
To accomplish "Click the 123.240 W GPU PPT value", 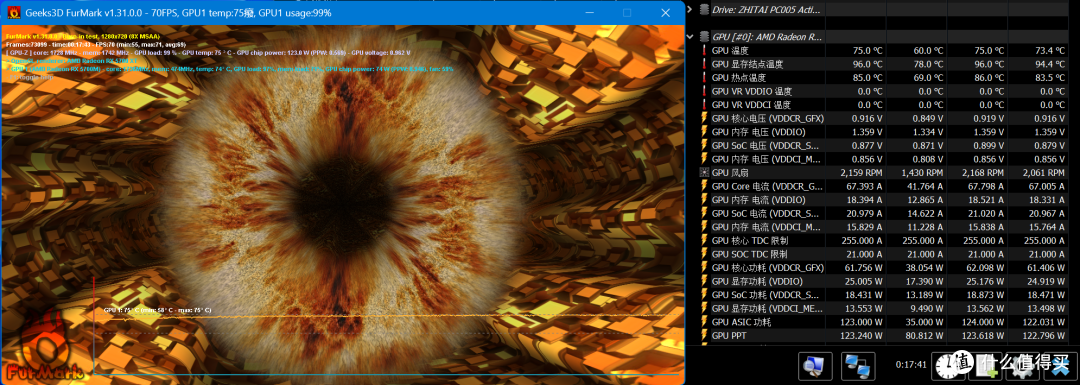I will (861, 335).
